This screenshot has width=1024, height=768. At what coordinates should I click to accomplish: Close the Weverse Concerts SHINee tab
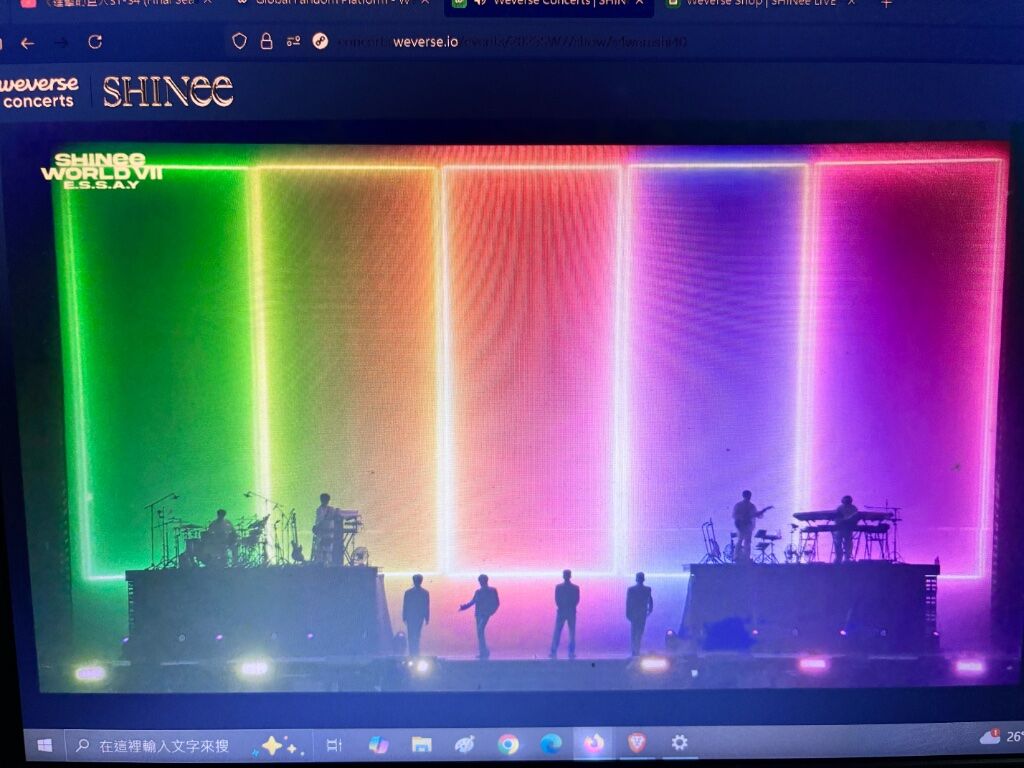click(x=638, y=3)
